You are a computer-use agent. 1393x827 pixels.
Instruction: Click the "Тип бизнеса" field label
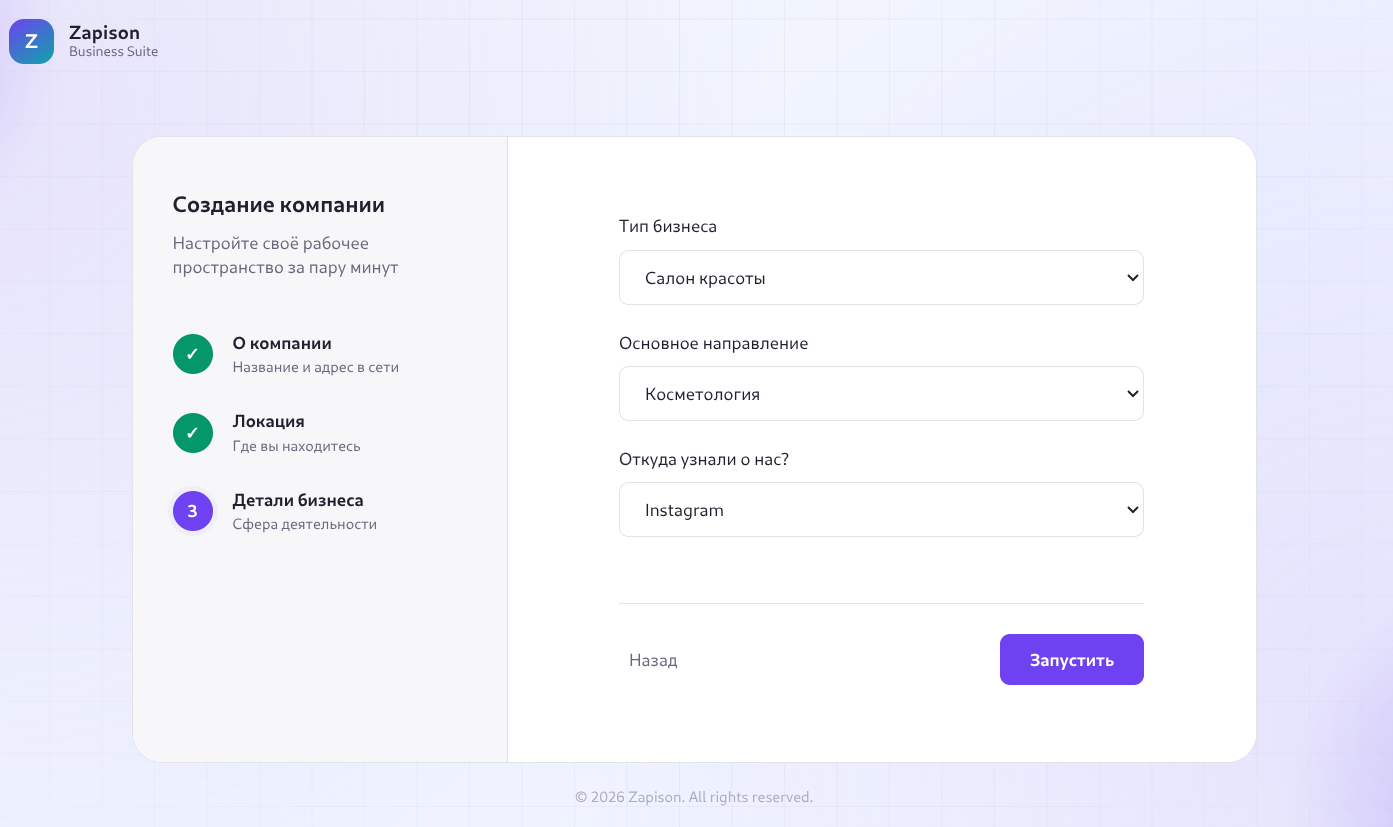[668, 226]
